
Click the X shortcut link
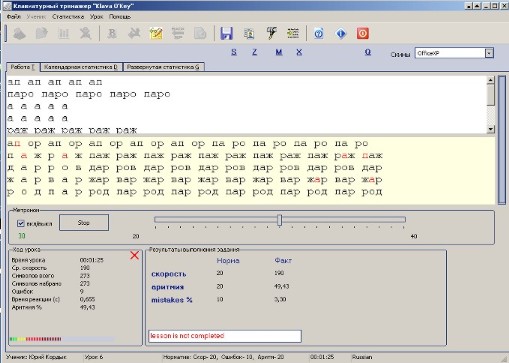[299, 52]
